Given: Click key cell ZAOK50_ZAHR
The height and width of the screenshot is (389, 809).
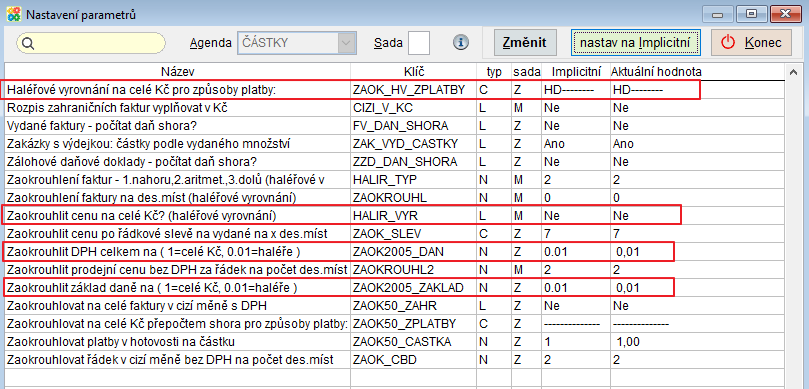Looking at the screenshot, I should point(414,305).
